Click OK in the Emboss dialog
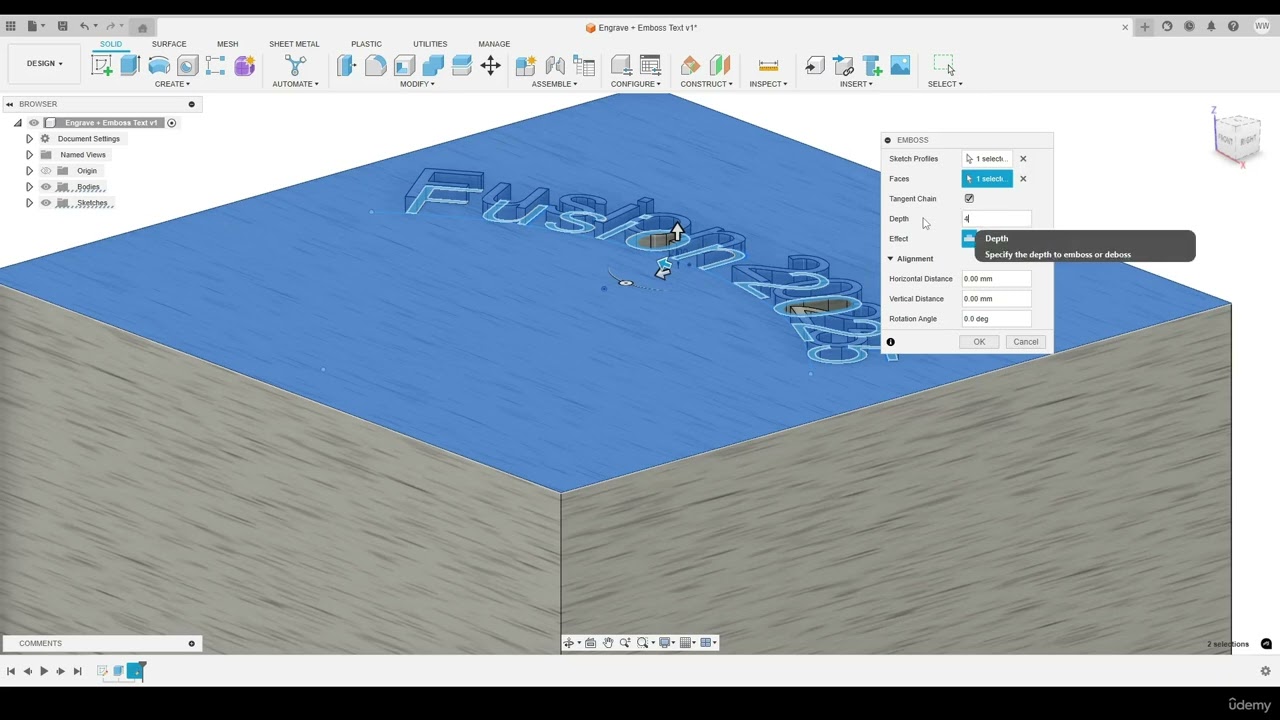The image size is (1280, 720). pos(979,342)
